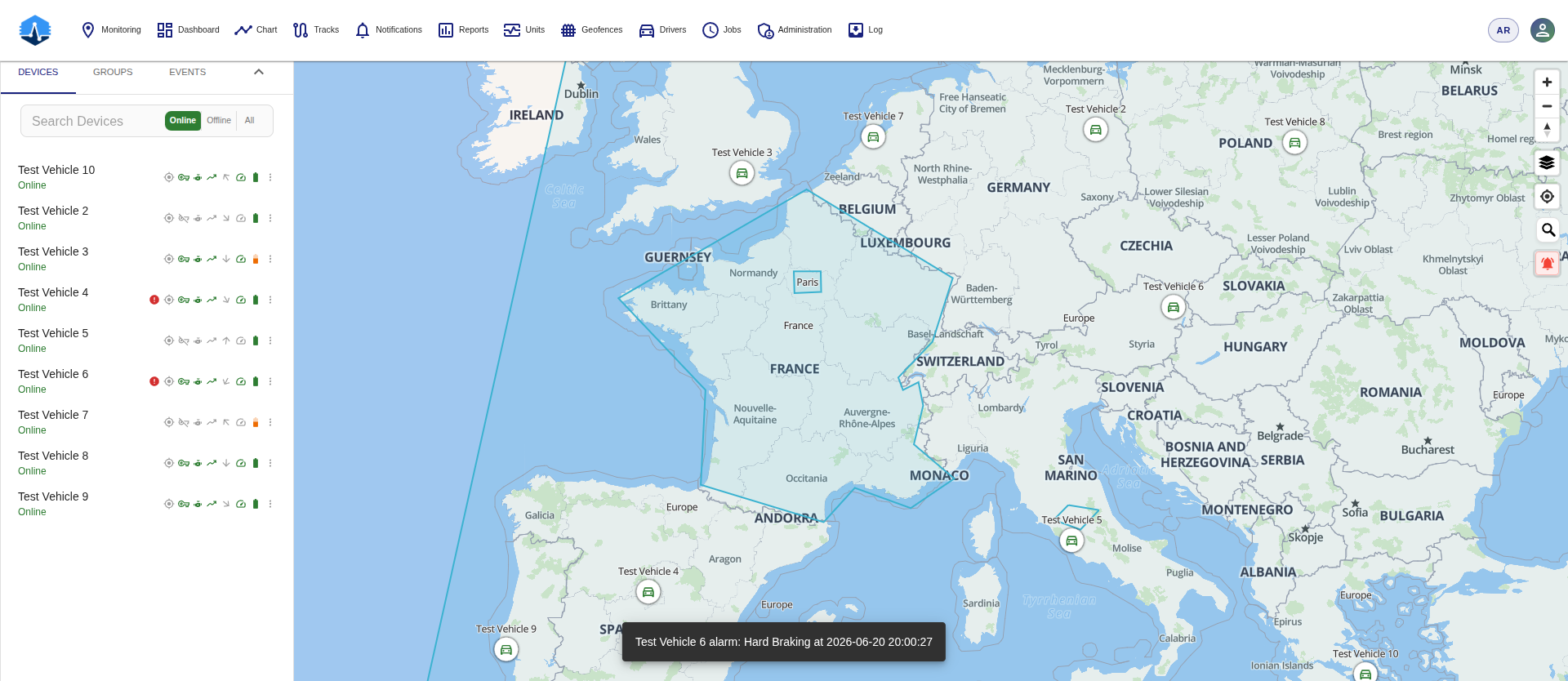Switch to the Events tab

tap(187, 72)
